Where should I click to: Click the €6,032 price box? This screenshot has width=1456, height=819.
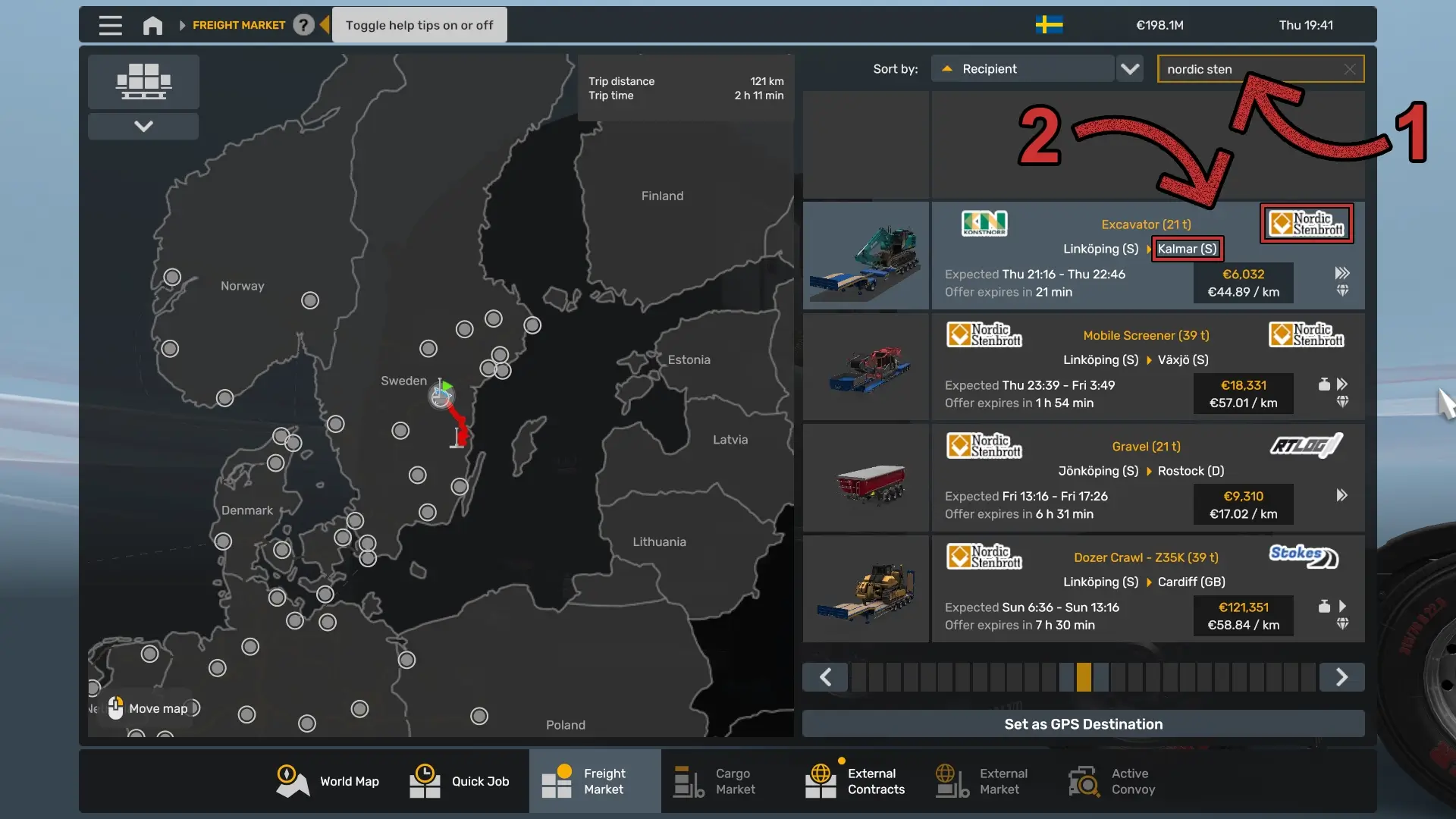coord(1243,283)
